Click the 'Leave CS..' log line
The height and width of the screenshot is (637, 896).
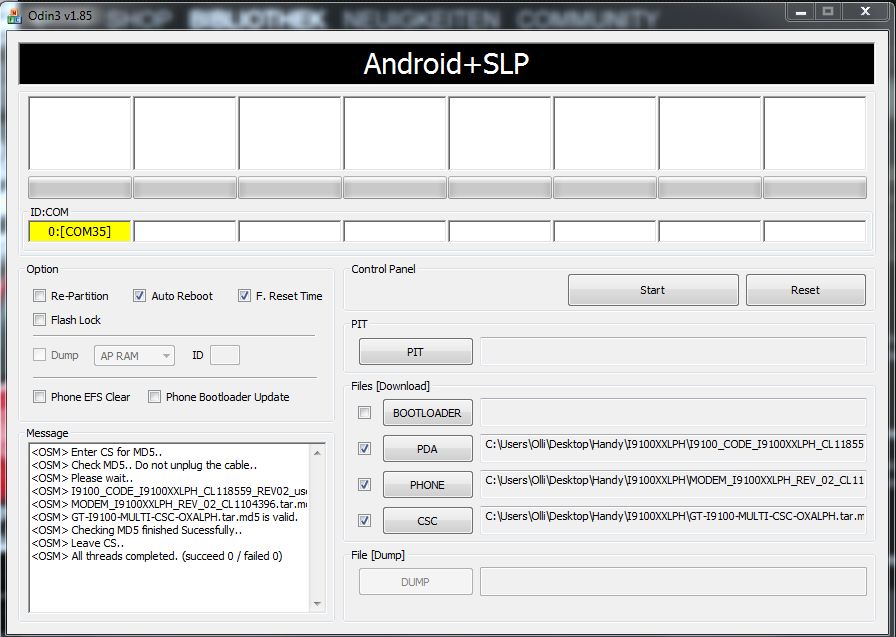click(78, 543)
